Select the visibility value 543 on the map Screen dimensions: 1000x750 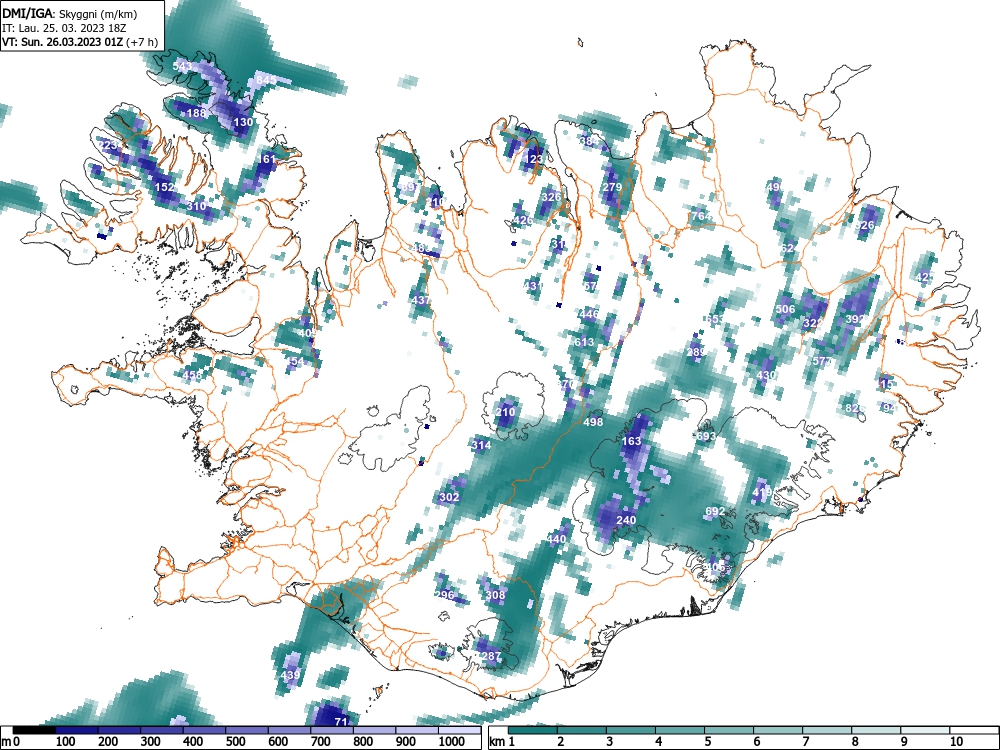pos(182,66)
